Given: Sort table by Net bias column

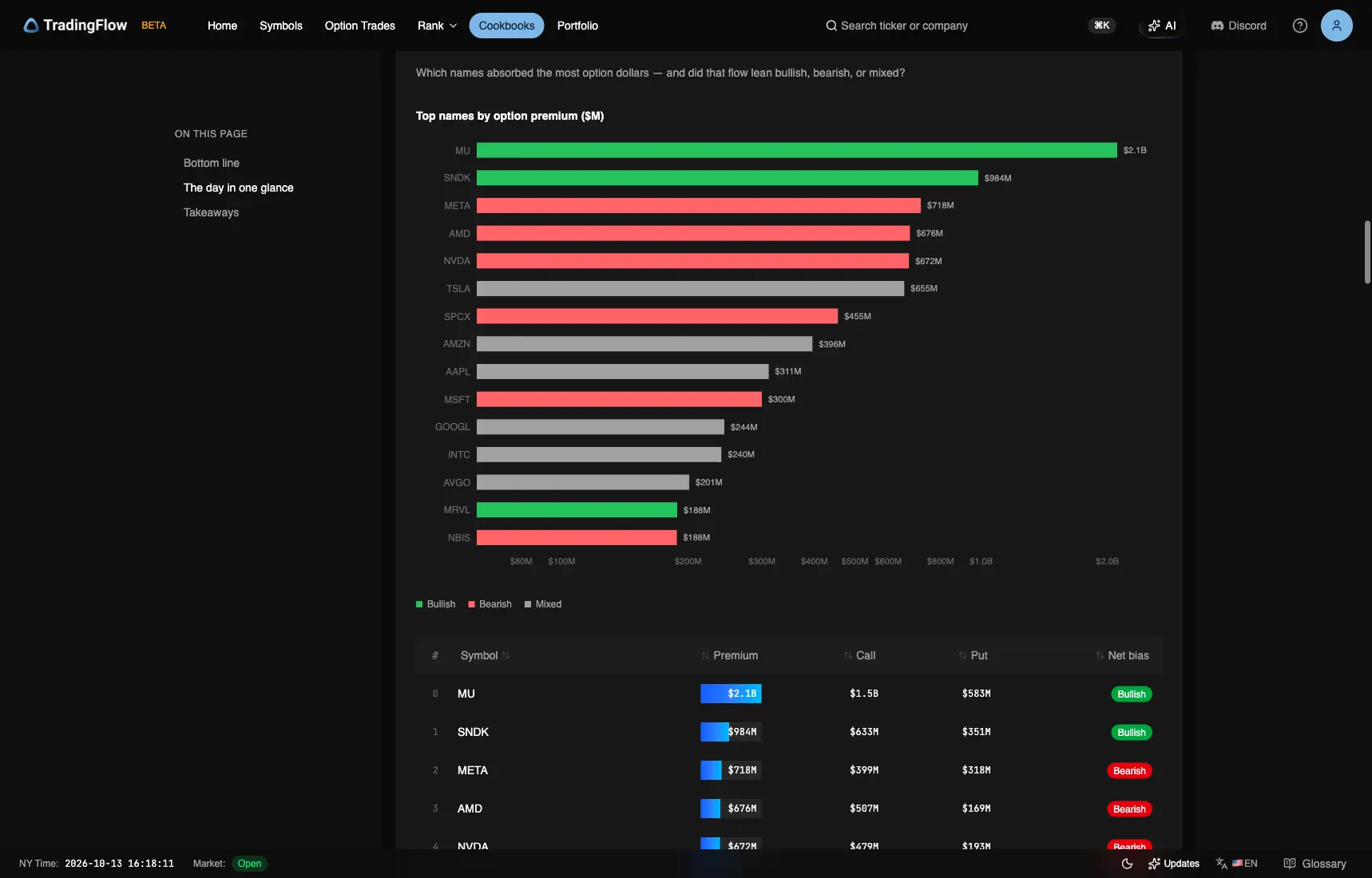Looking at the screenshot, I should [x=1122, y=655].
